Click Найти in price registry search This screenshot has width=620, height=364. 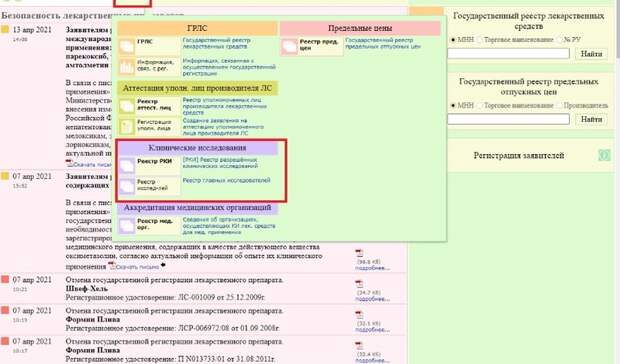coord(591,119)
